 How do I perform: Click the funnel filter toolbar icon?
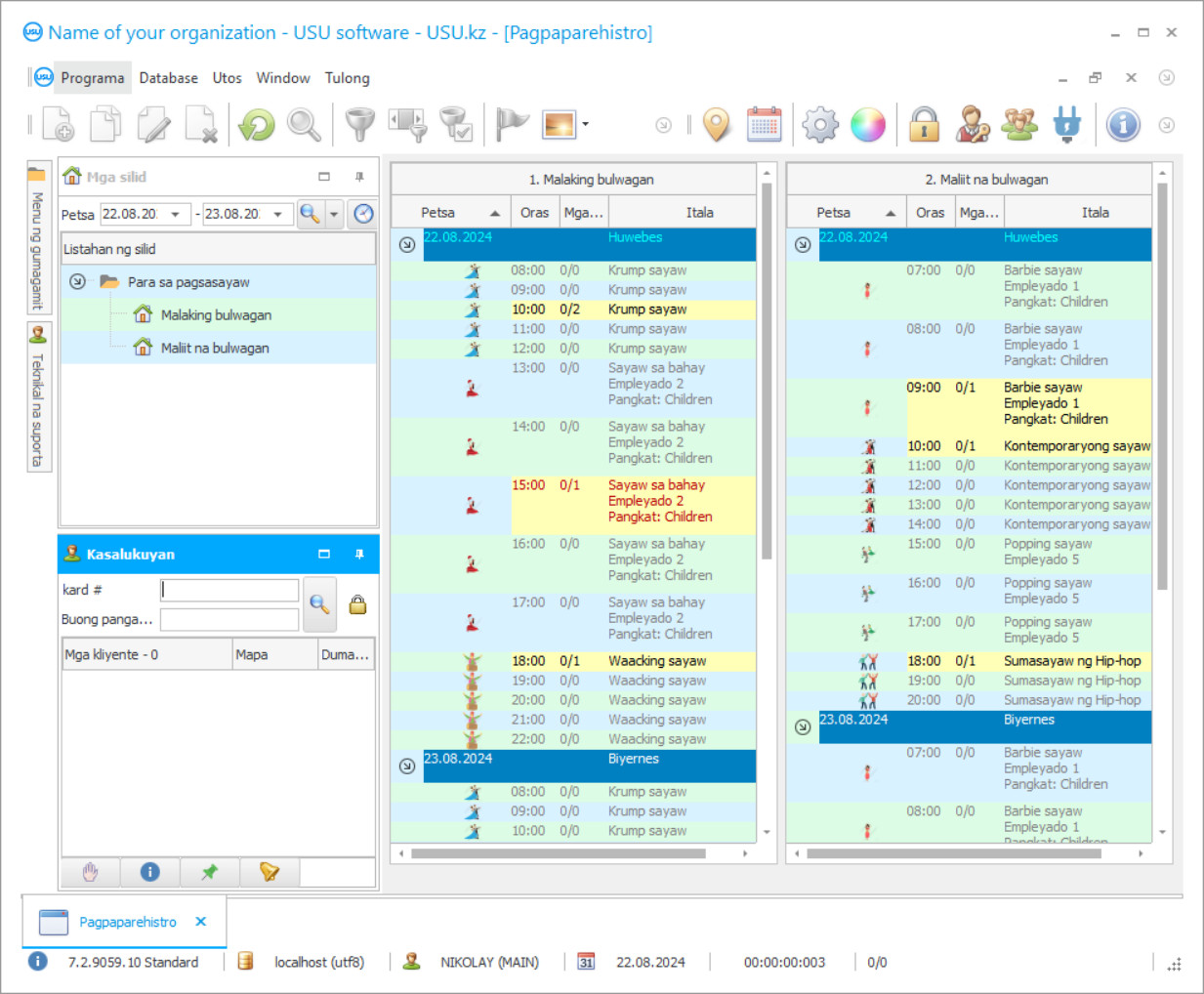[x=359, y=125]
